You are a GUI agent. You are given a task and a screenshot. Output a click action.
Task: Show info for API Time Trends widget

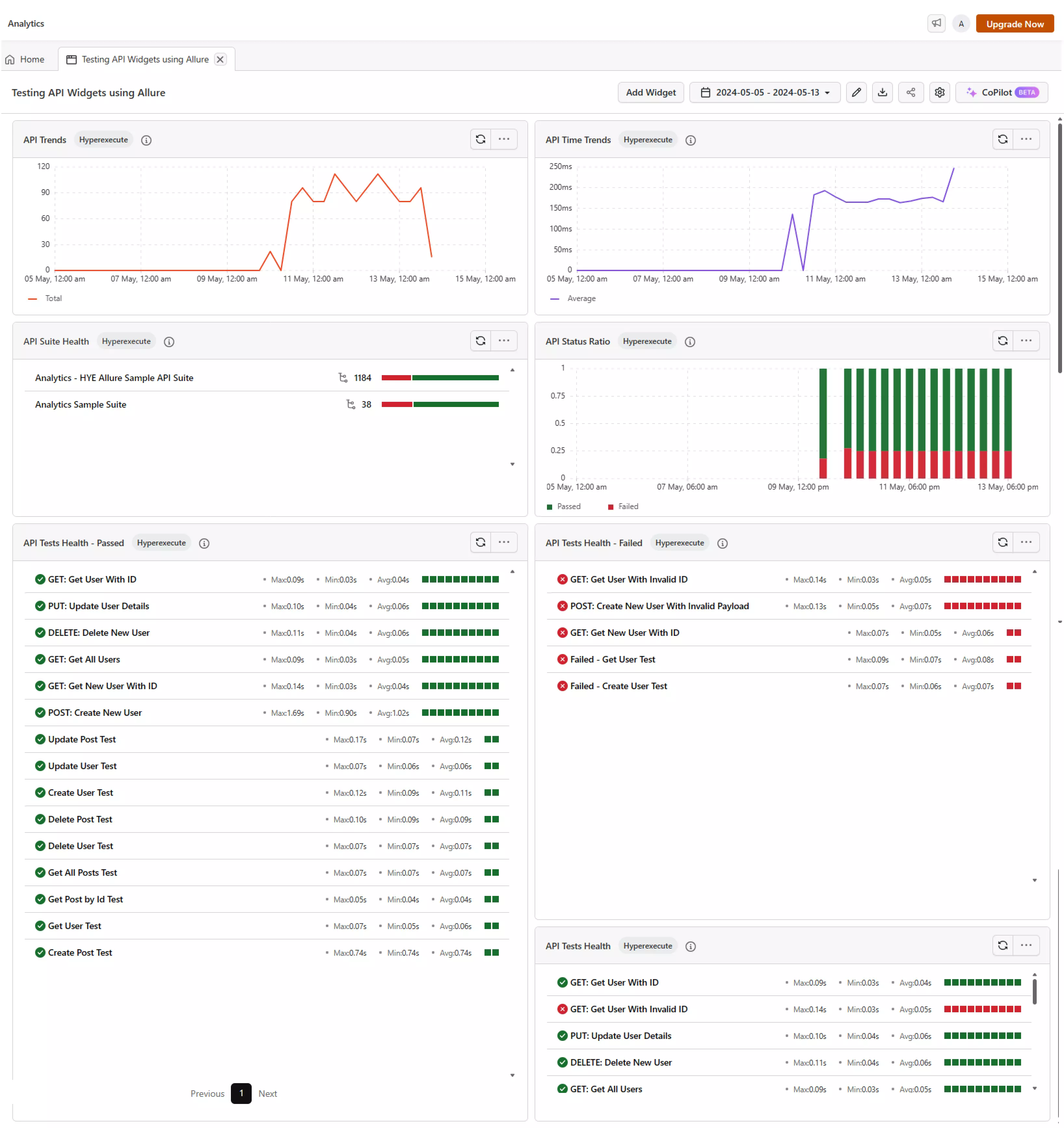click(x=690, y=140)
